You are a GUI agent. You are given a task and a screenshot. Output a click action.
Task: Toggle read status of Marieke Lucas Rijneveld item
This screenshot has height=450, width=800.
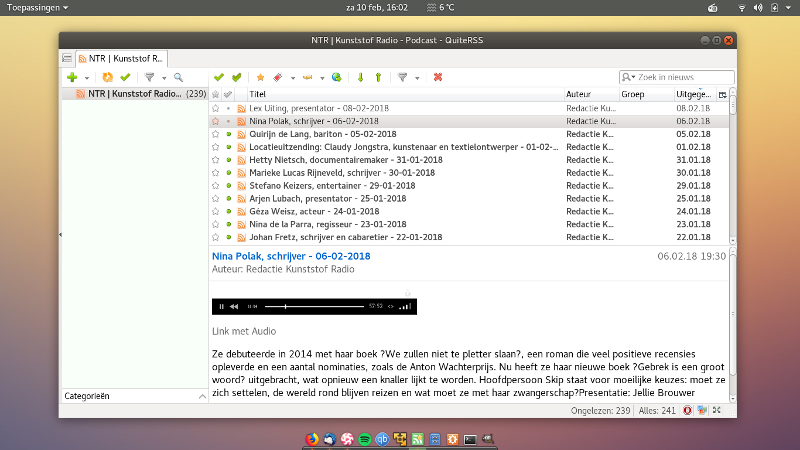(x=229, y=173)
